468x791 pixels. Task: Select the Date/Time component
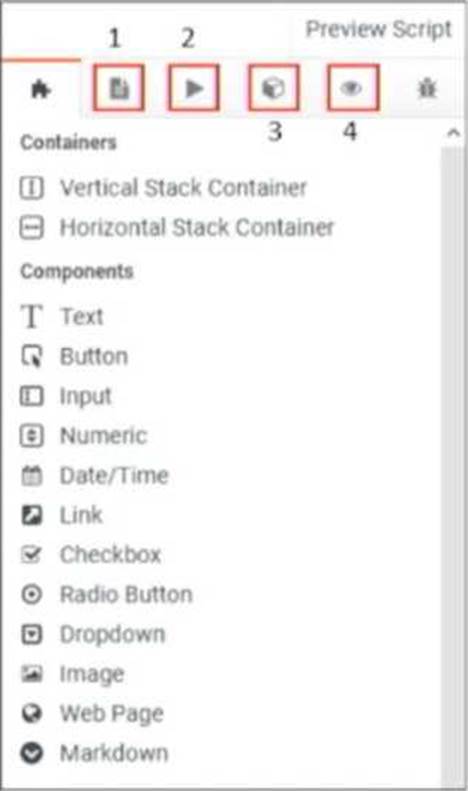click(x=94, y=476)
